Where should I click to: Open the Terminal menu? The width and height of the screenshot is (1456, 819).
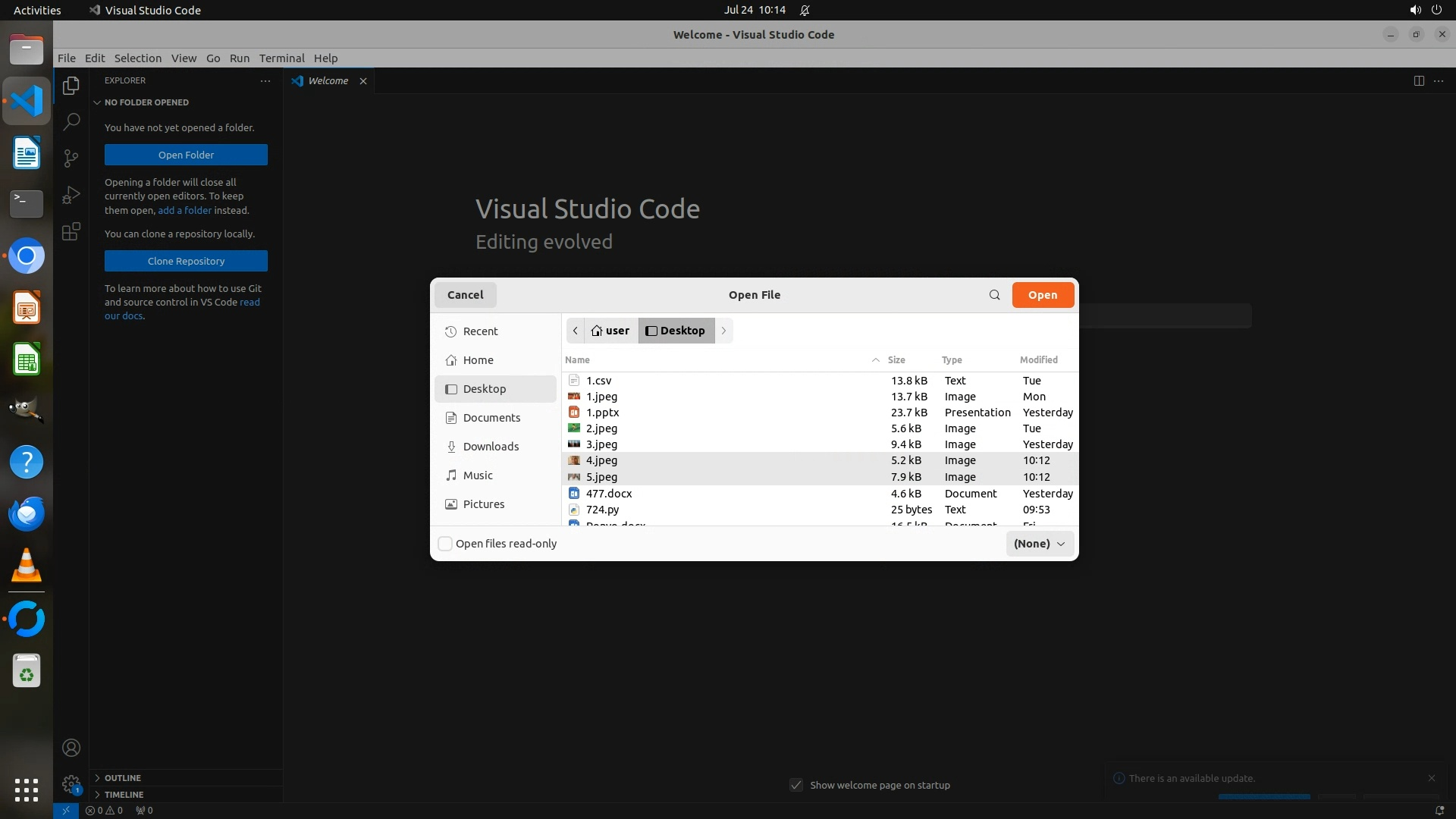[x=281, y=58]
